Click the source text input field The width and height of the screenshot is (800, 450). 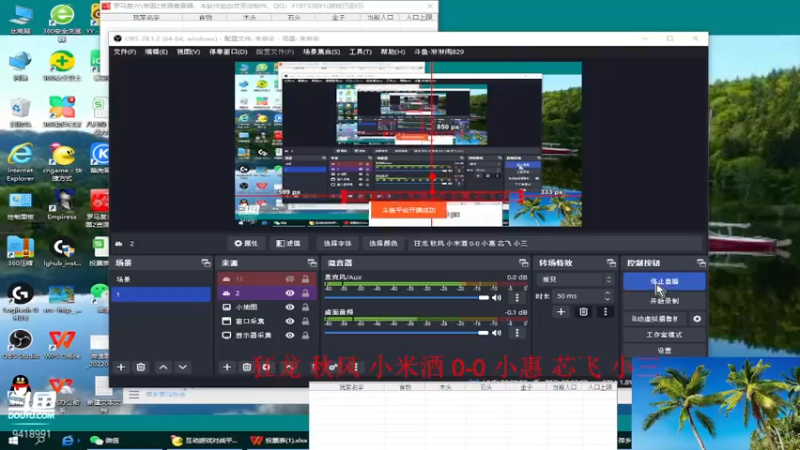[x=557, y=243]
